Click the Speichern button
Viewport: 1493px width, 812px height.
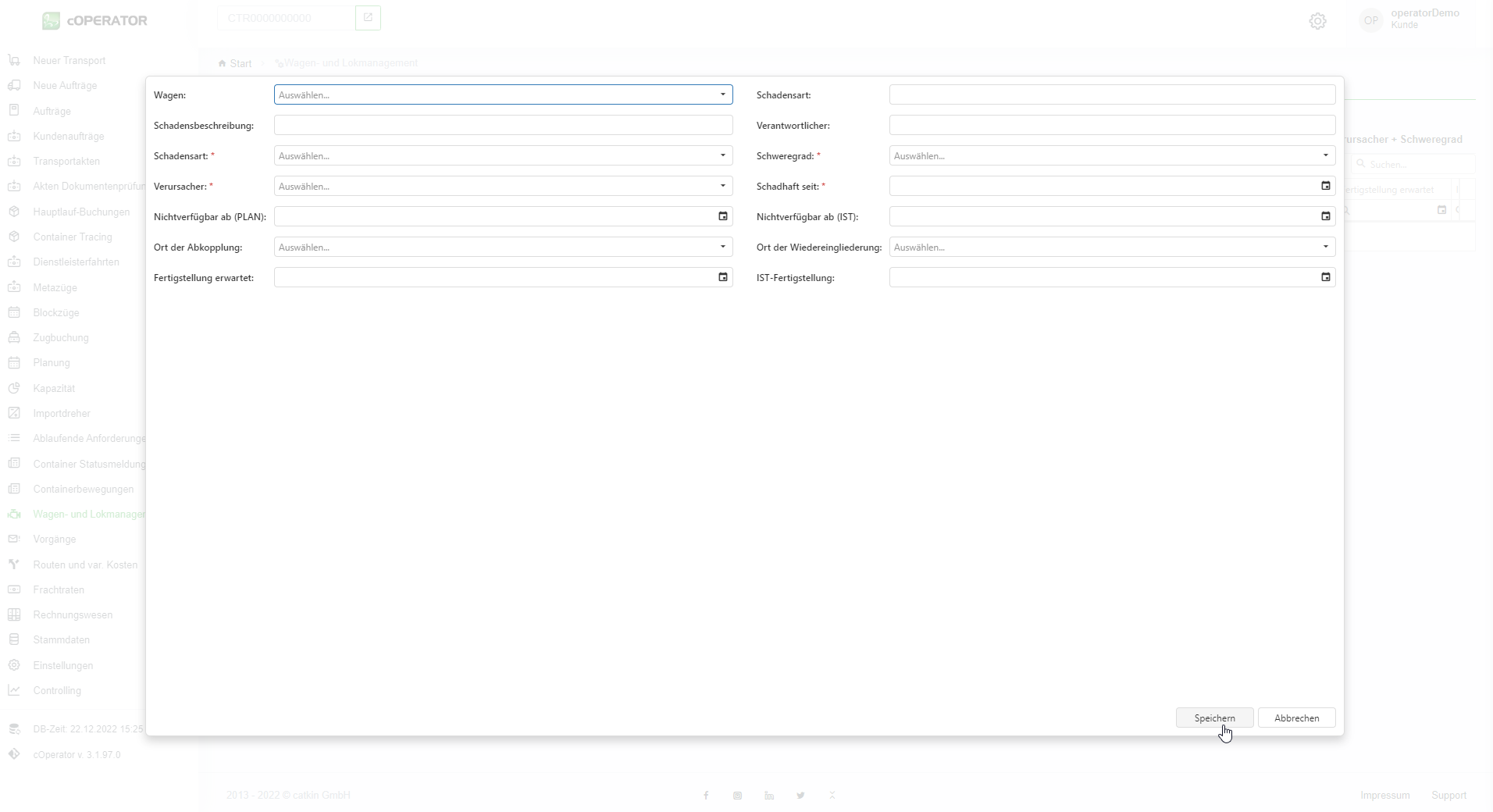pyautogui.click(x=1214, y=718)
